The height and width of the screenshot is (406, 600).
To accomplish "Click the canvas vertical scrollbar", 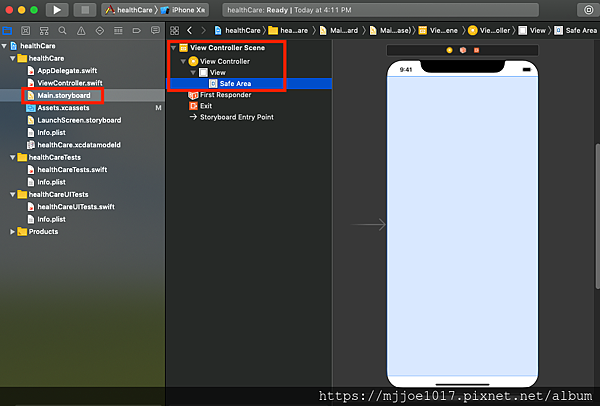I will [597, 216].
